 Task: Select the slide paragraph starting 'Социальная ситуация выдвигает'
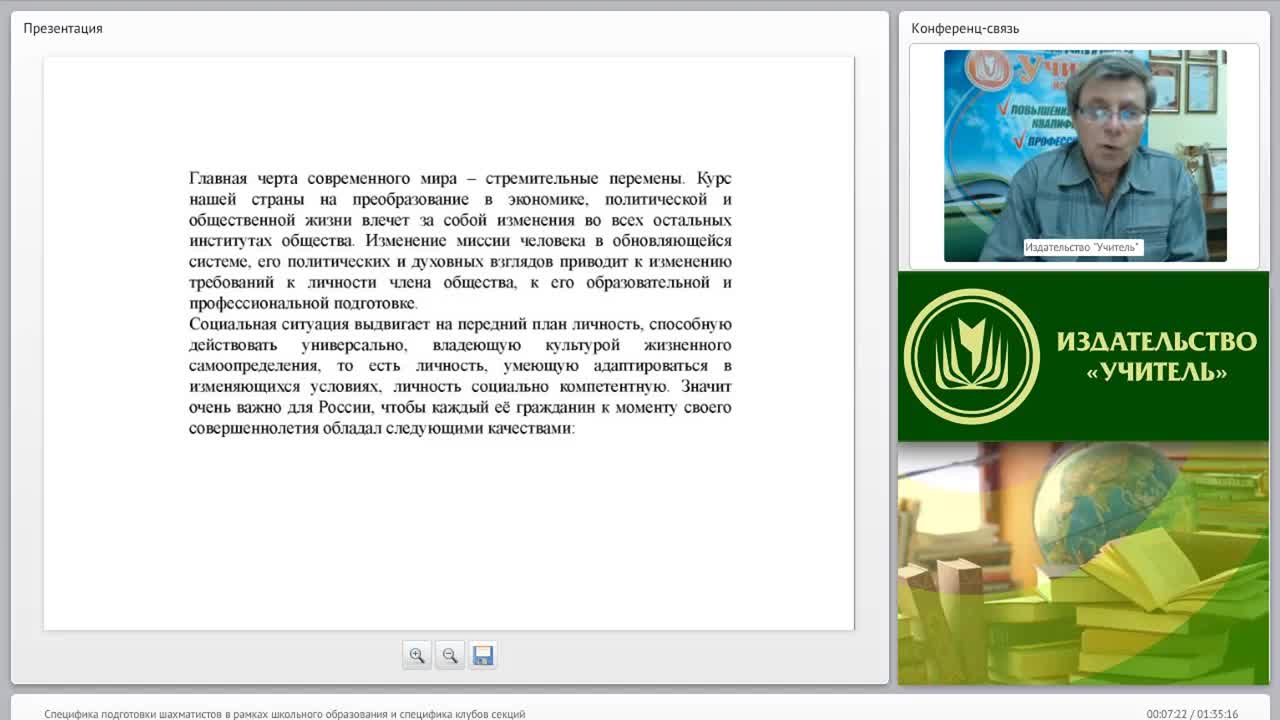(x=460, y=376)
